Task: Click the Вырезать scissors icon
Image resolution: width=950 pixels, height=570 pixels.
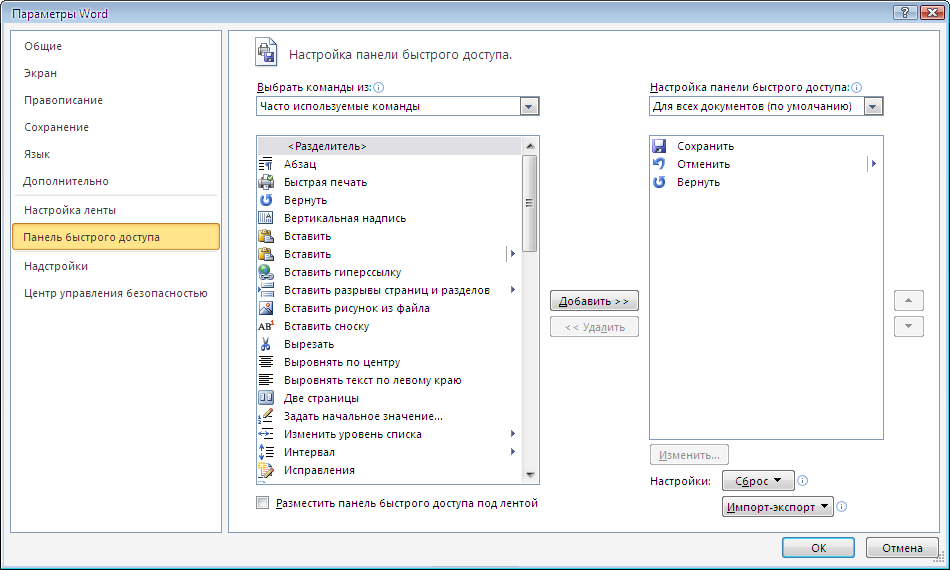Action: (265, 344)
